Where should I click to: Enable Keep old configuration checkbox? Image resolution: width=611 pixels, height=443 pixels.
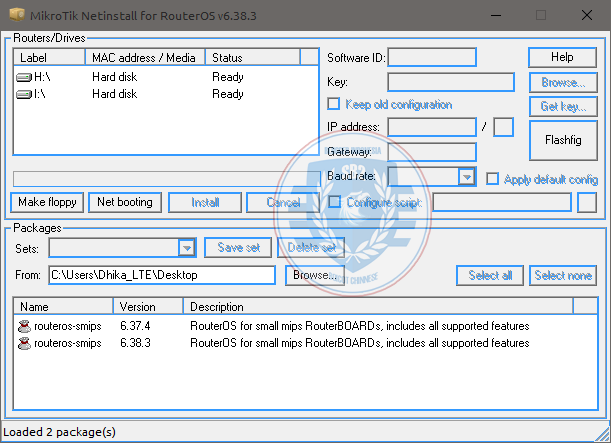point(334,104)
